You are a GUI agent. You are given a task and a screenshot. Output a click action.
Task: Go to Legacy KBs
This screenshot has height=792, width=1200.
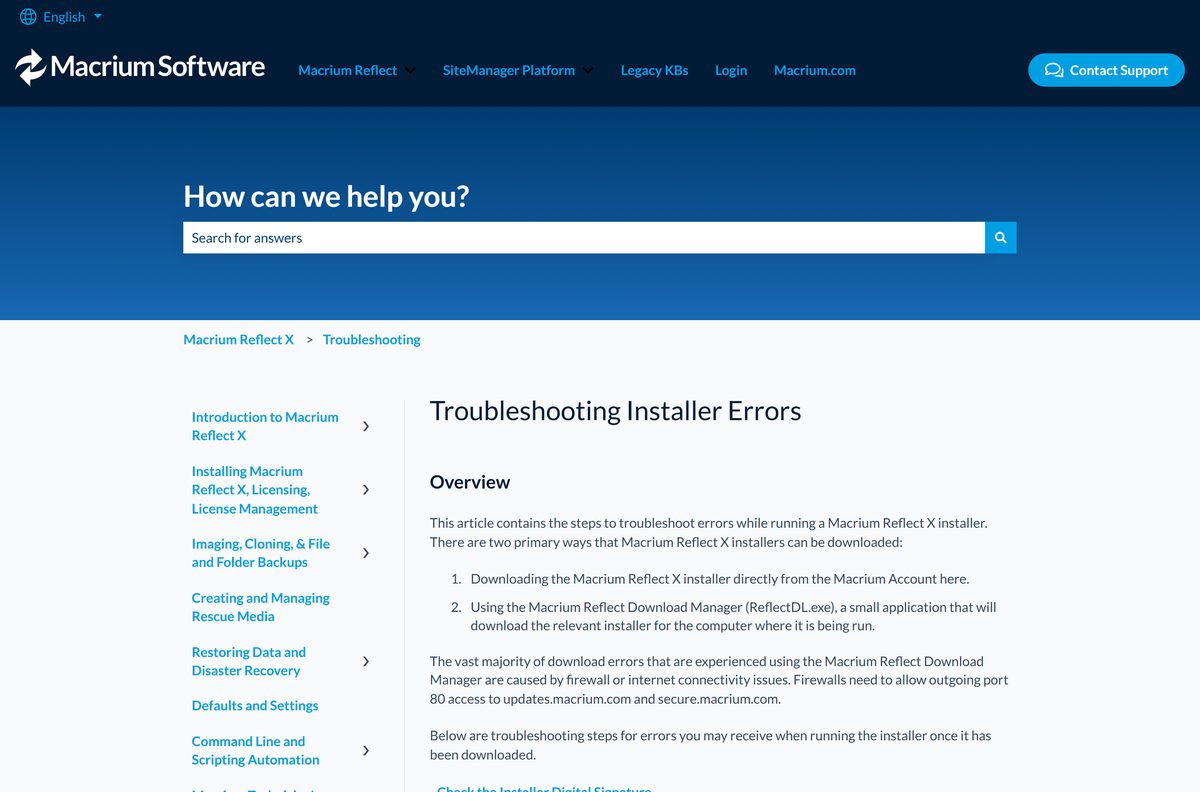point(654,70)
